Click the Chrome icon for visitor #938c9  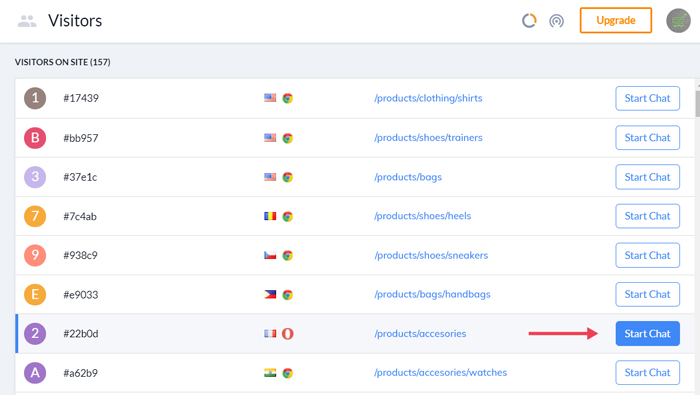(x=288, y=255)
